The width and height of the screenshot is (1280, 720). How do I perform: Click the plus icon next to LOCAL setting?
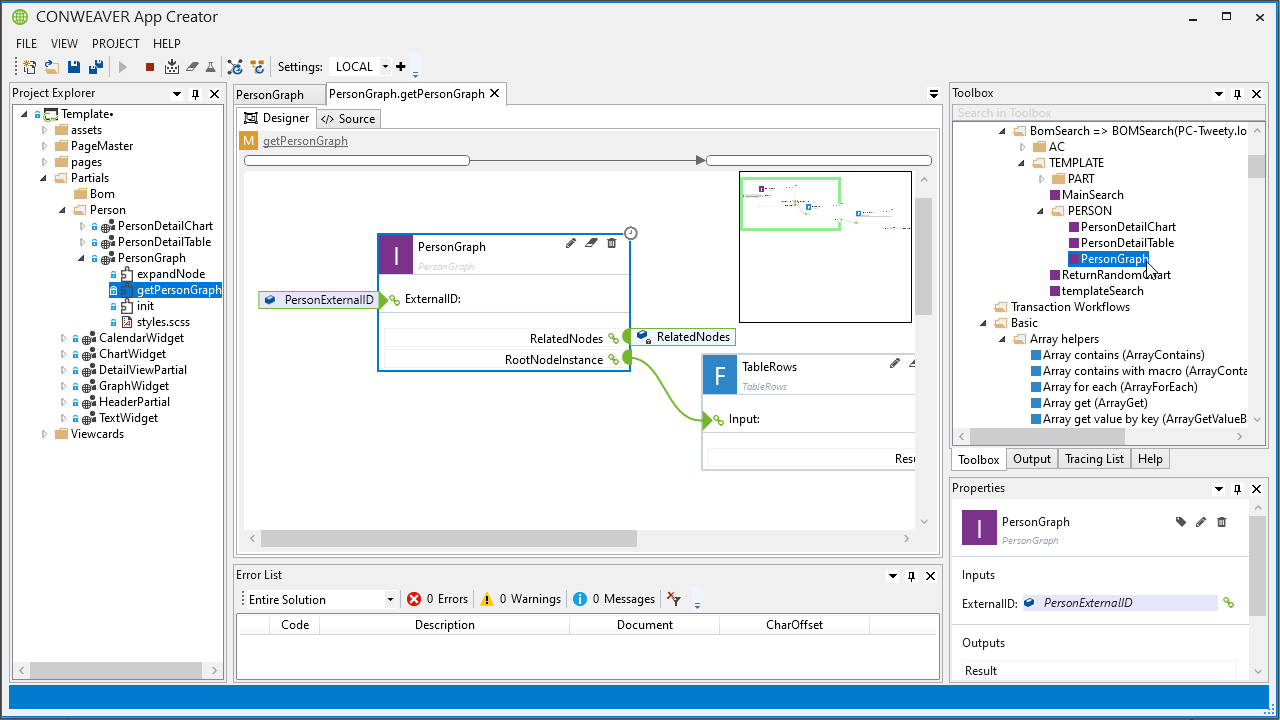click(401, 67)
